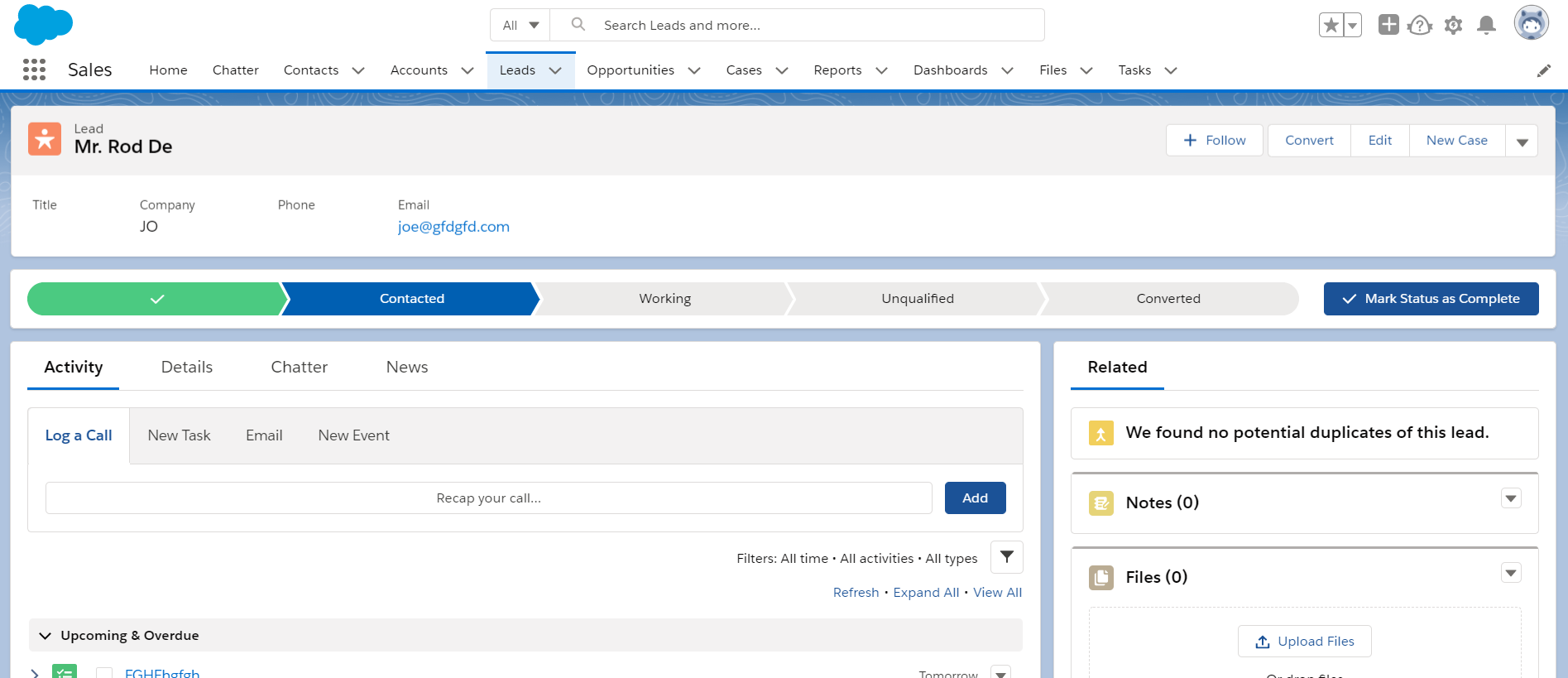Switch to the News tab
Image resolution: width=1568 pixels, height=678 pixels.
(x=407, y=367)
